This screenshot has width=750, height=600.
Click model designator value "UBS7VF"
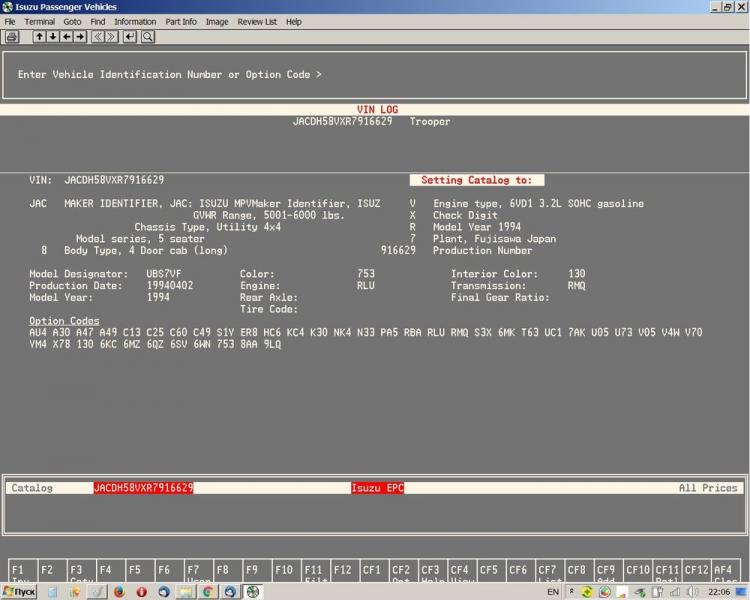164,274
